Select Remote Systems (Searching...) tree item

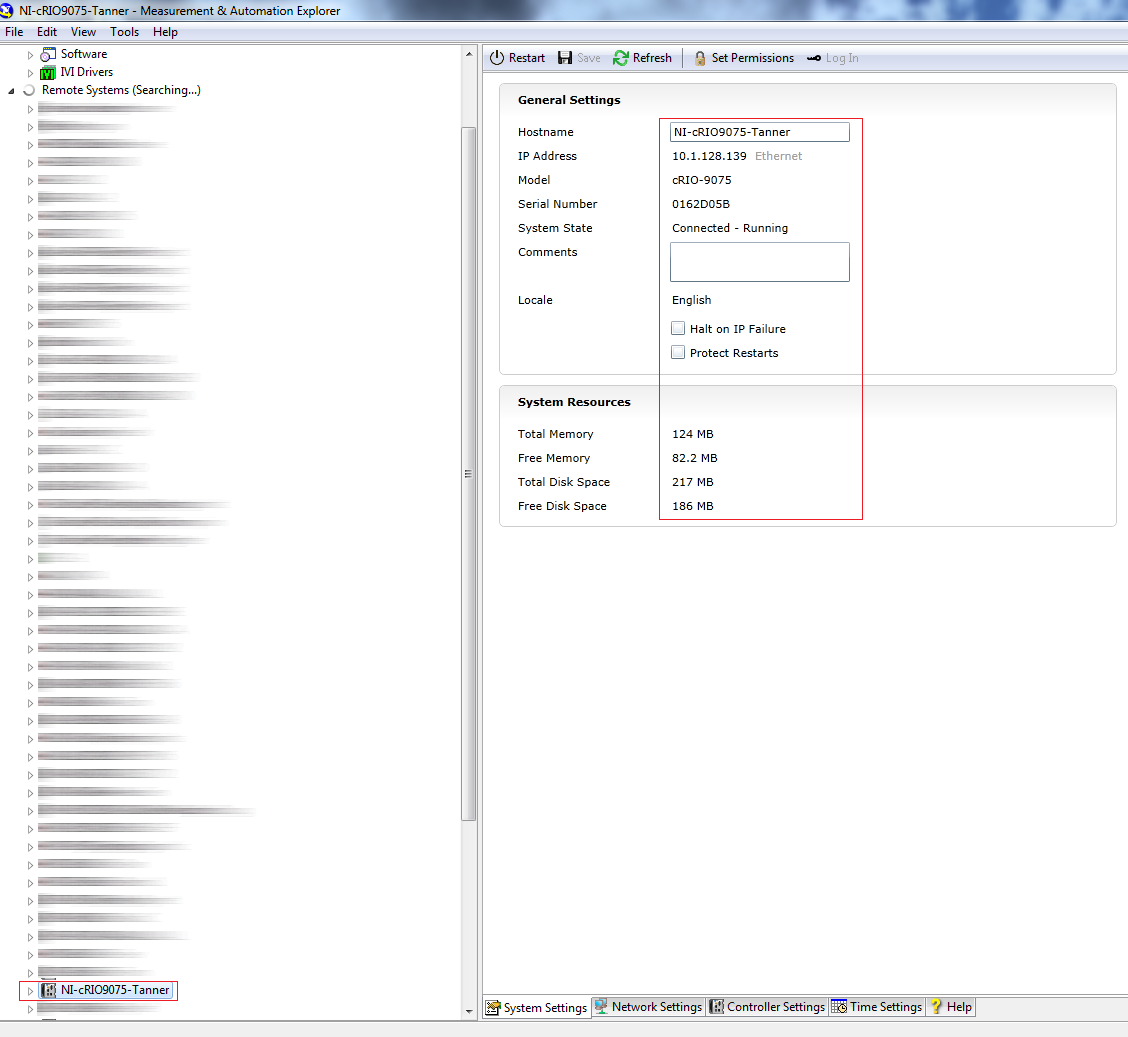(121, 90)
